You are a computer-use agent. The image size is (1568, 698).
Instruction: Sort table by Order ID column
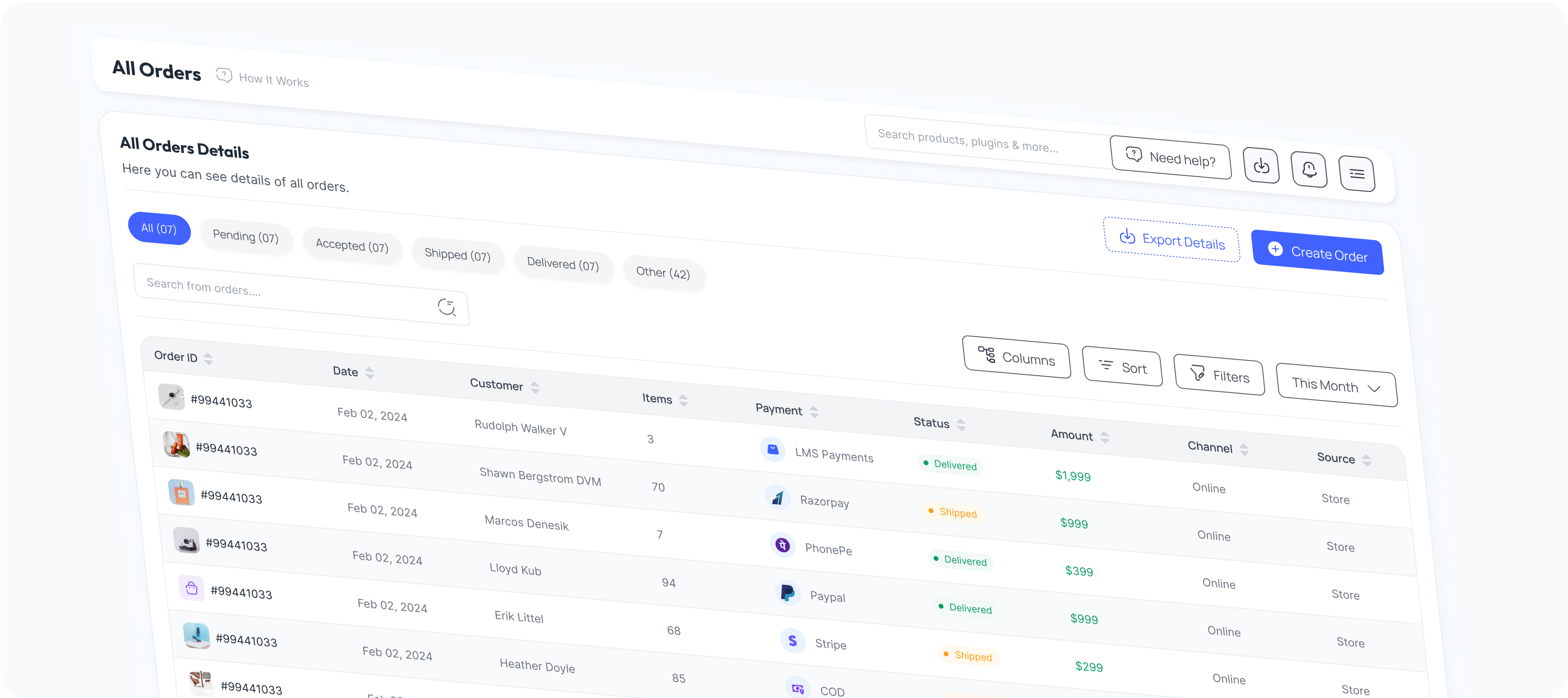tap(208, 359)
